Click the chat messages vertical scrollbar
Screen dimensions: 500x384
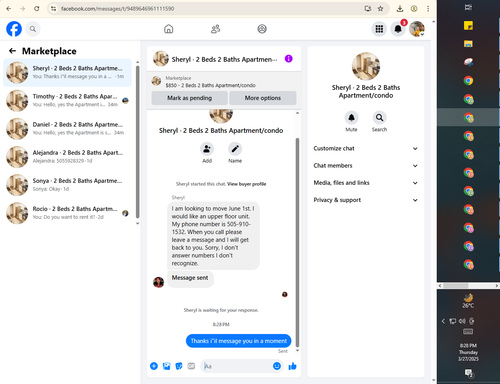tap(297, 242)
